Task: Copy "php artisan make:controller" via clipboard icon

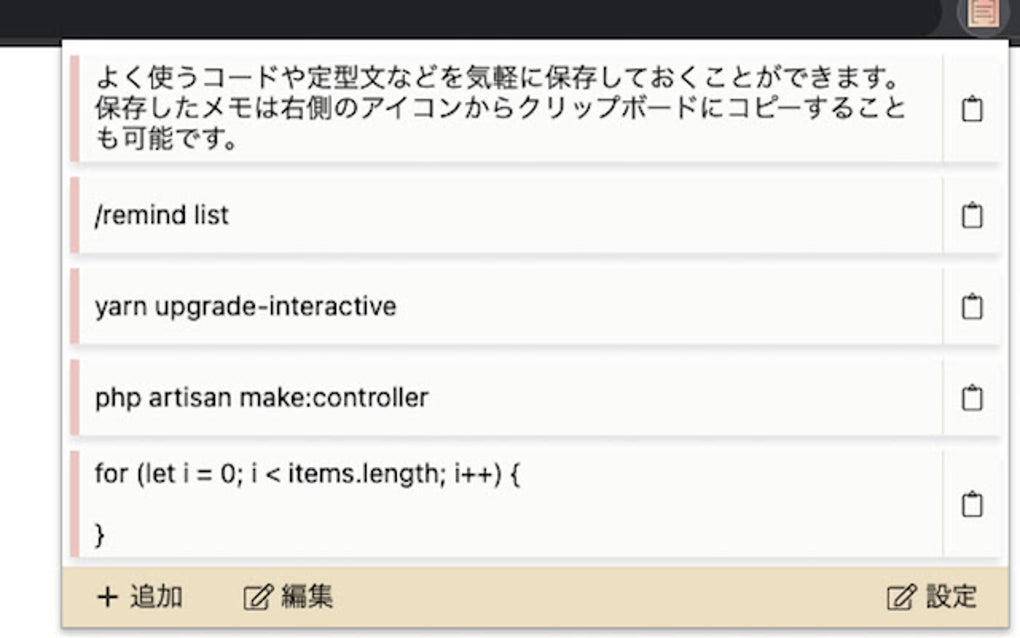Action: tap(971, 398)
